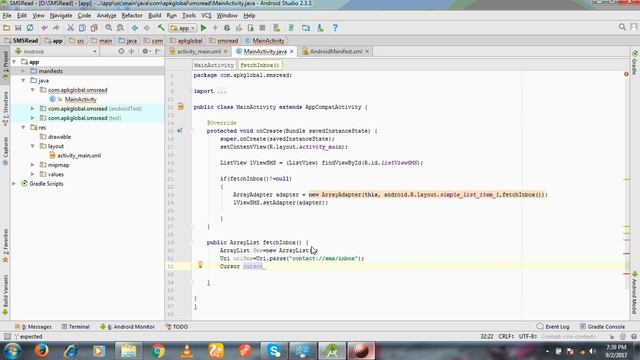Expand the mipmap folder

click(33, 165)
